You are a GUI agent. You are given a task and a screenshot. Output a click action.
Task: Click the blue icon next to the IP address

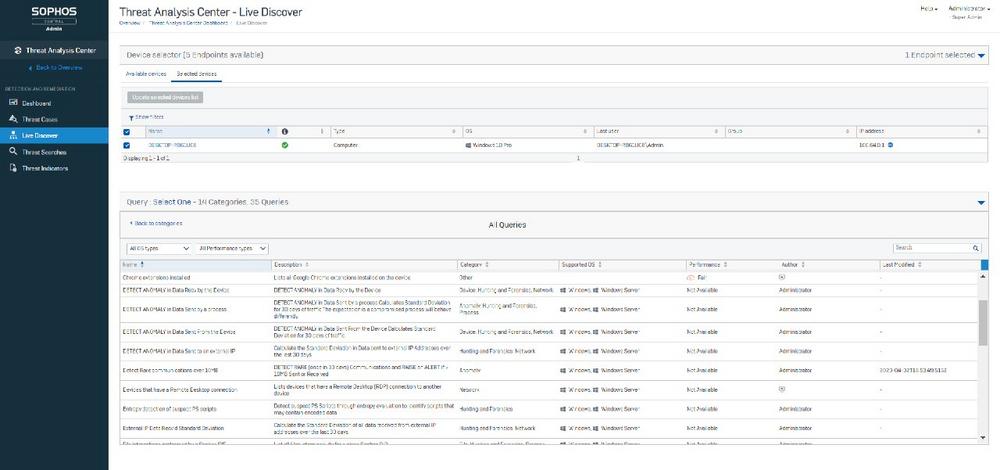coord(890,145)
